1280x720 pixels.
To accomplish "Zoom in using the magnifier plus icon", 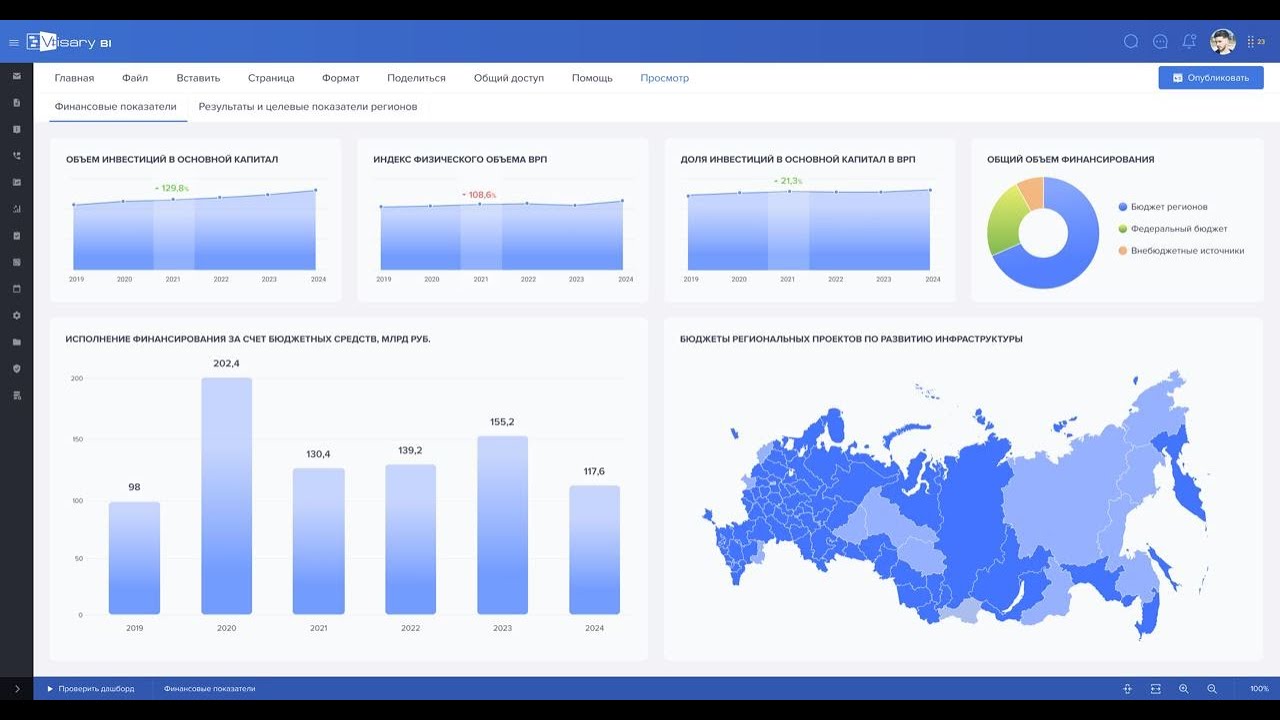I will pyautogui.click(x=1183, y=689).
